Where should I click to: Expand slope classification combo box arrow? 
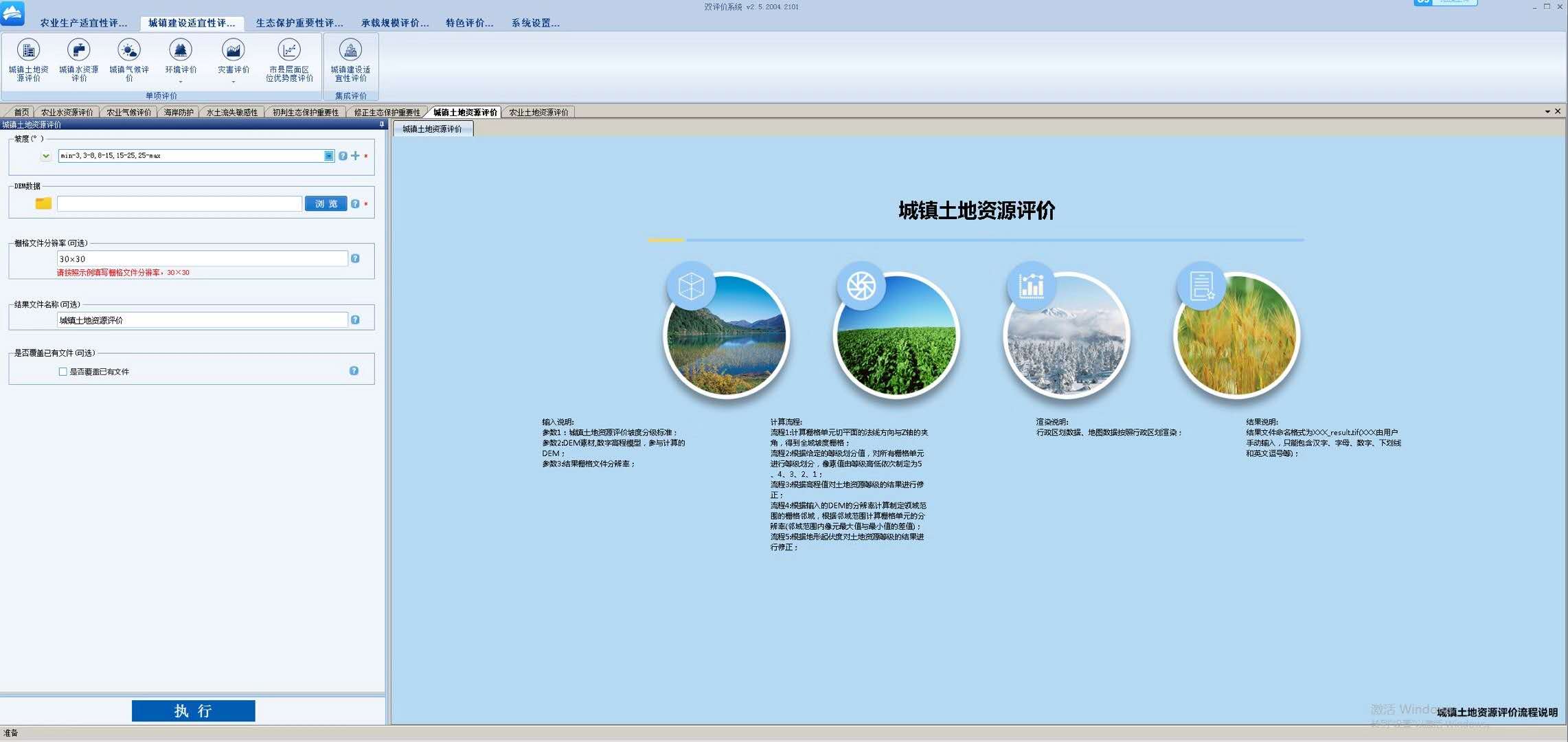click(x=328, y=156)
